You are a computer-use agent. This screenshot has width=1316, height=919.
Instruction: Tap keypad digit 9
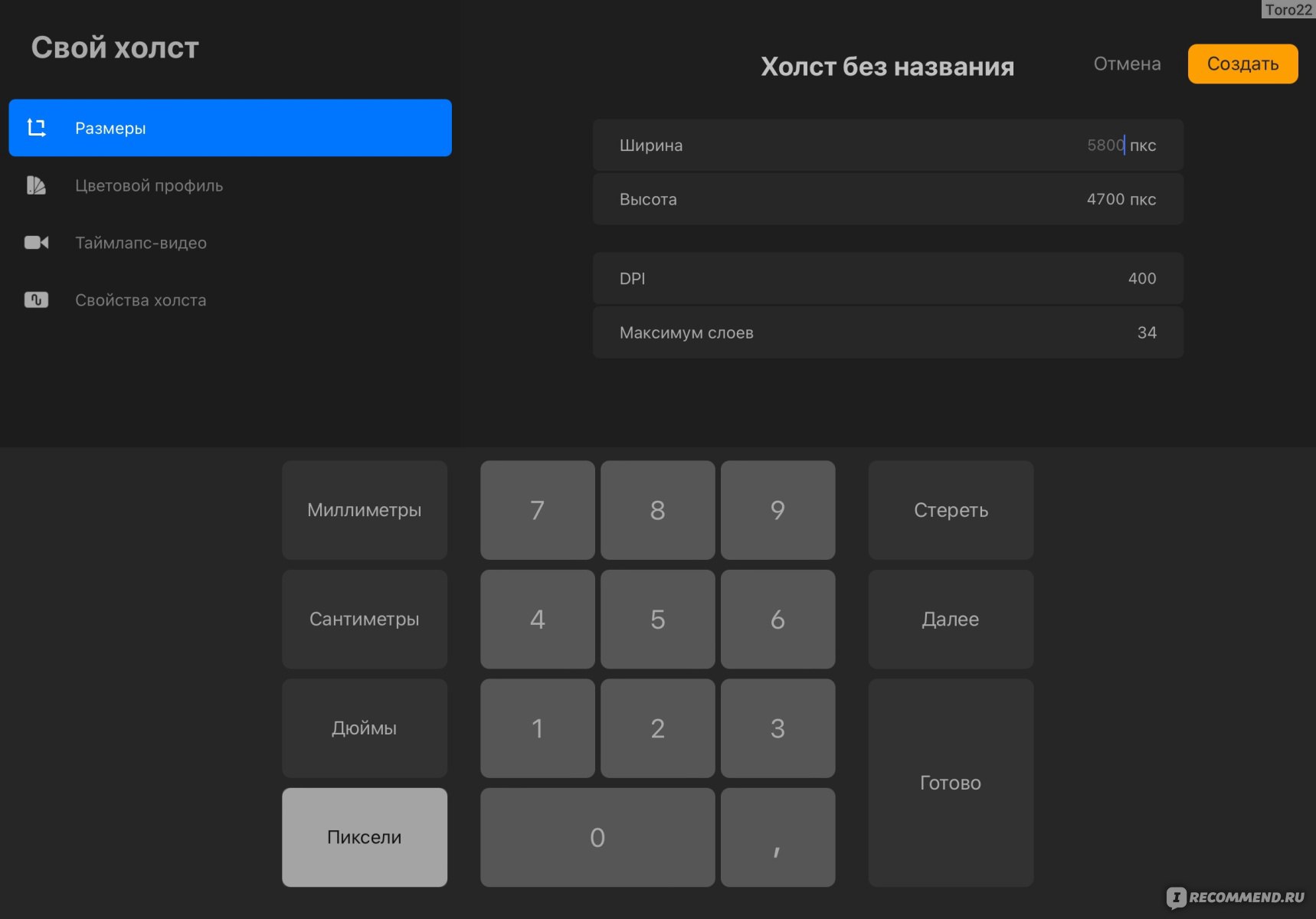pos(778,510)
